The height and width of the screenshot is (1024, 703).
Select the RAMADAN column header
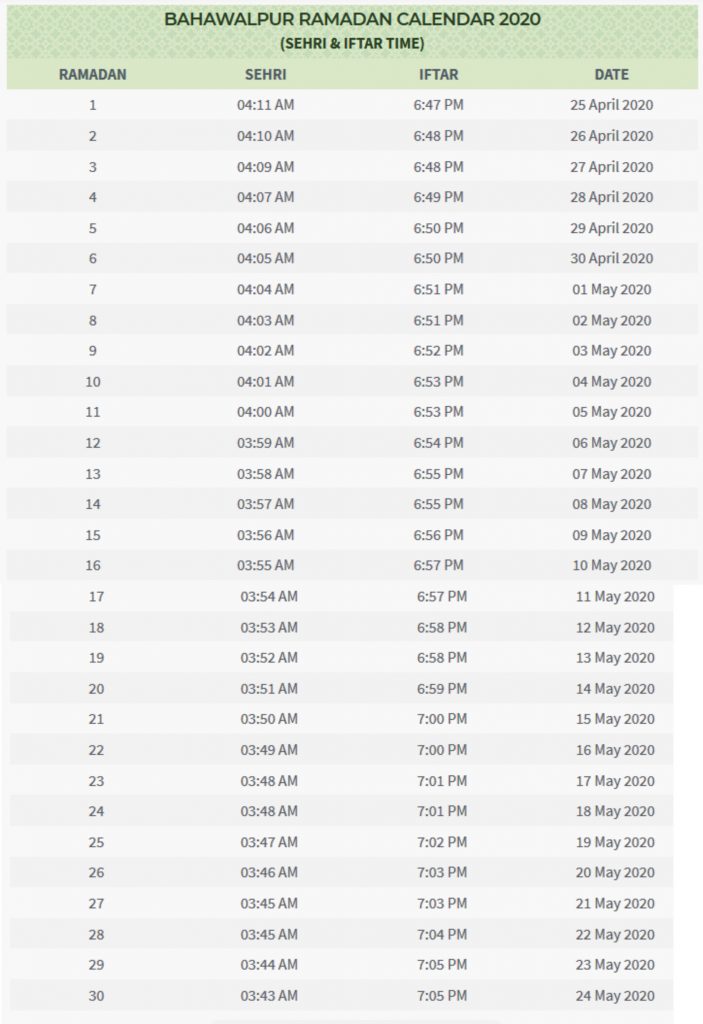pyautogui.click(x=93, y=74)
